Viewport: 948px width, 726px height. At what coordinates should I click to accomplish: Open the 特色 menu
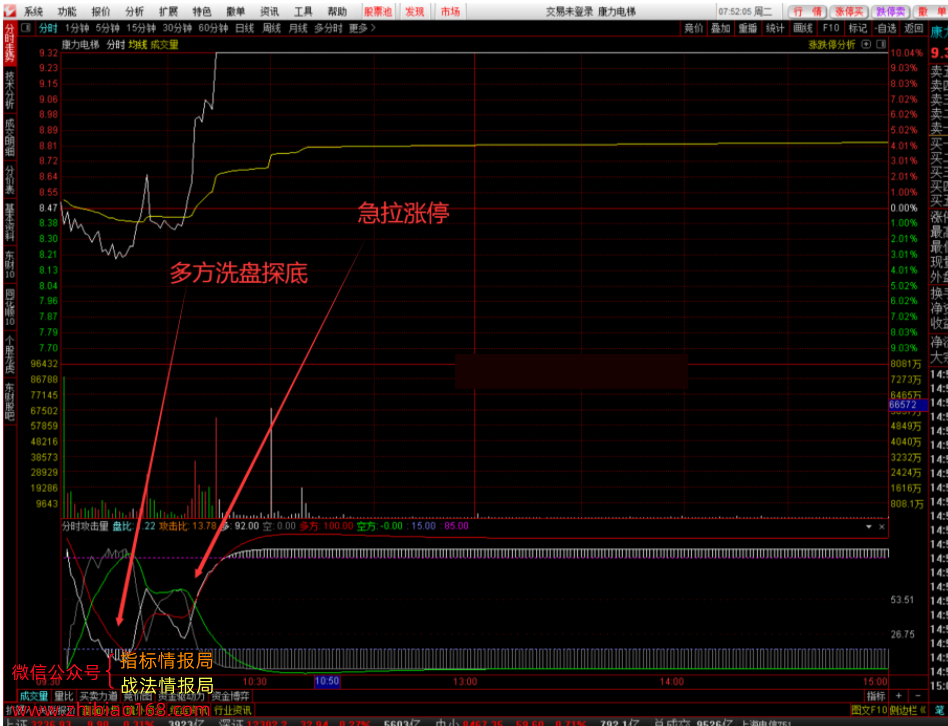(x=202, y=11)
